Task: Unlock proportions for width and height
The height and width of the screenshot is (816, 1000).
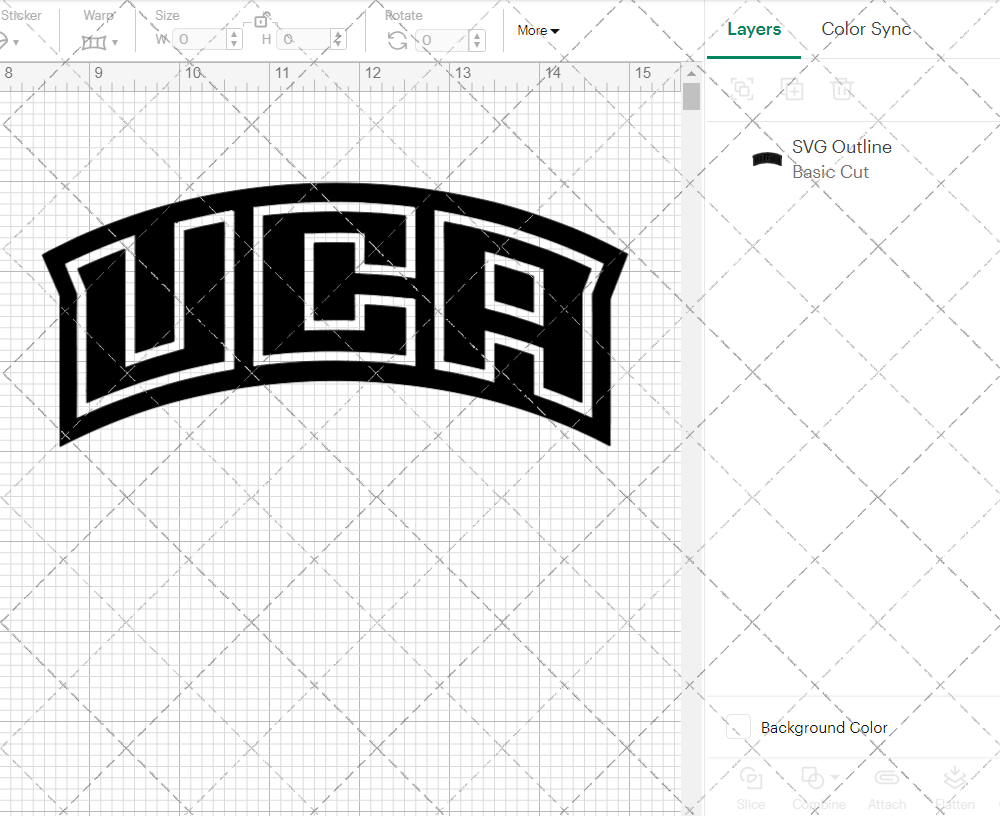Action: click(x=262, y=19)
